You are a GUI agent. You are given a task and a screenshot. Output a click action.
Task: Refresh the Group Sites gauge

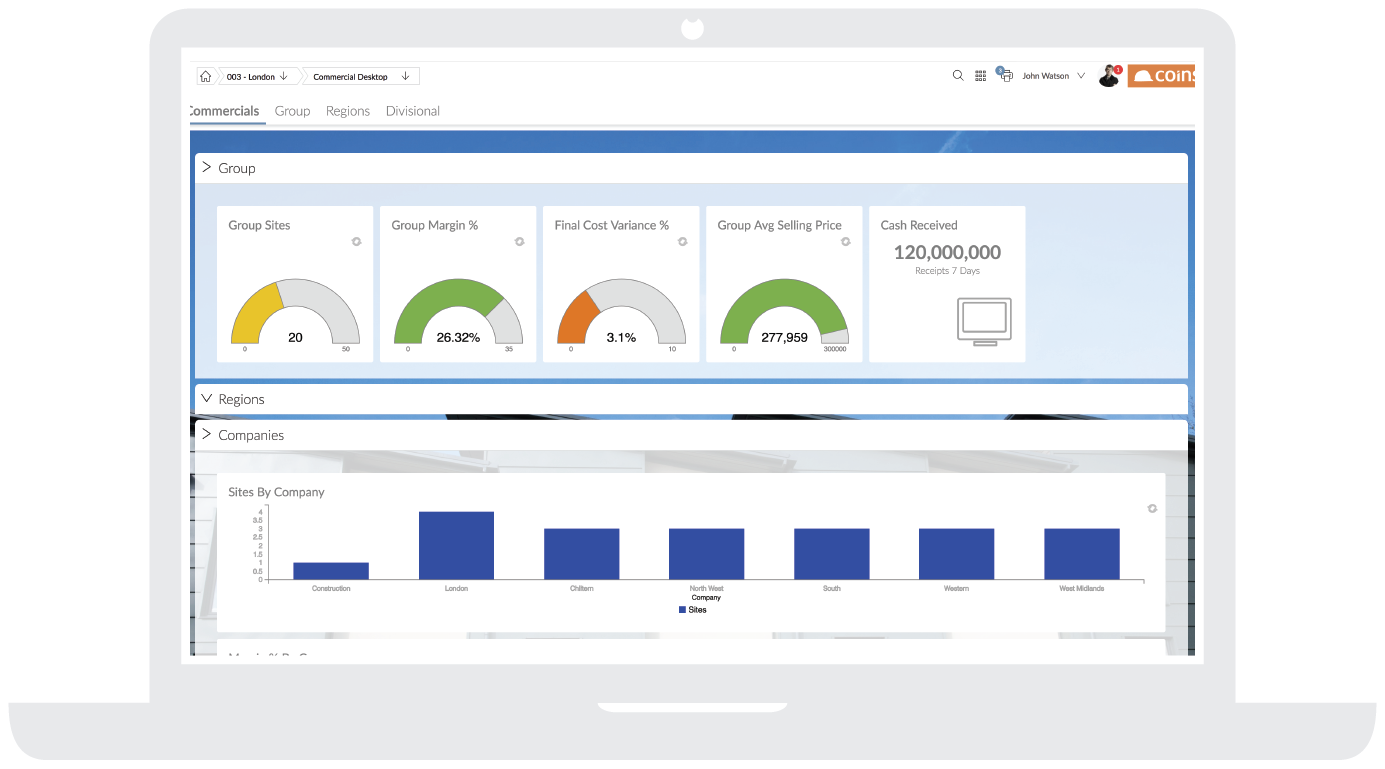(x=356, y=242)
